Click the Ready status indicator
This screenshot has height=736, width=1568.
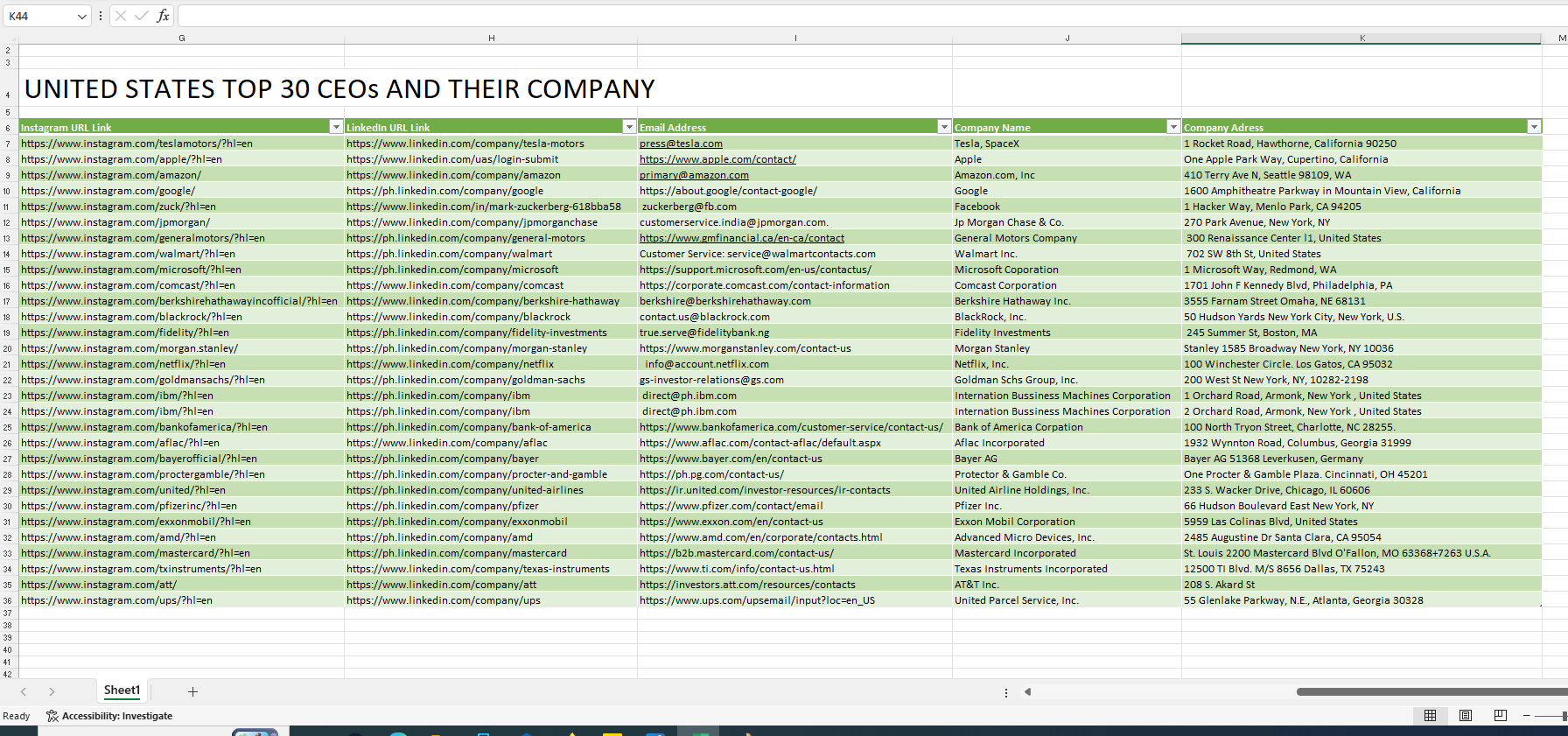tap(16, 716)
